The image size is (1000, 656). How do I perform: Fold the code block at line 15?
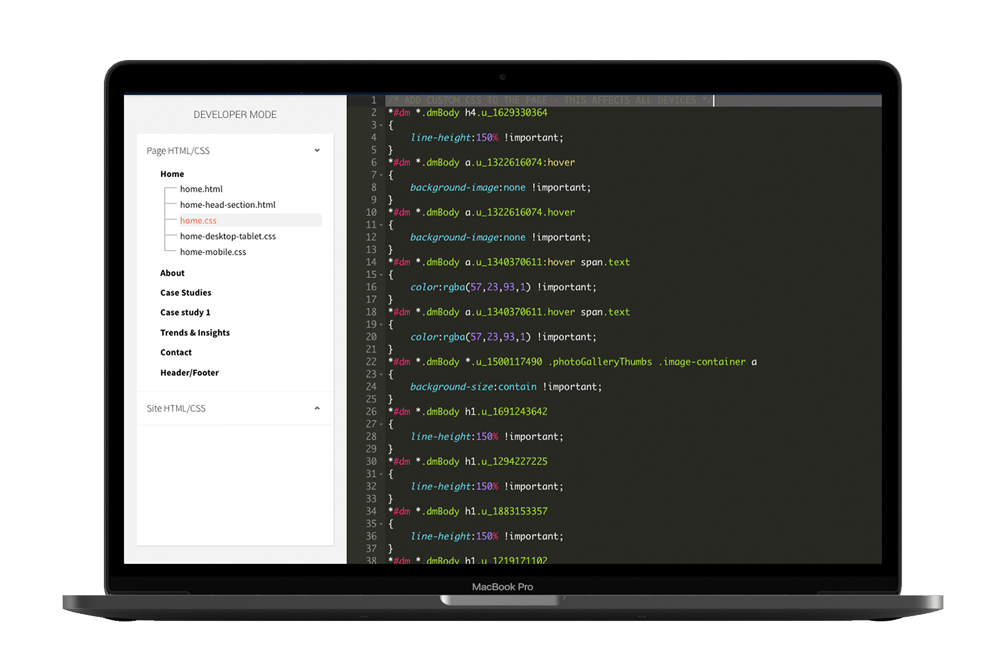(x=381, y=274)
